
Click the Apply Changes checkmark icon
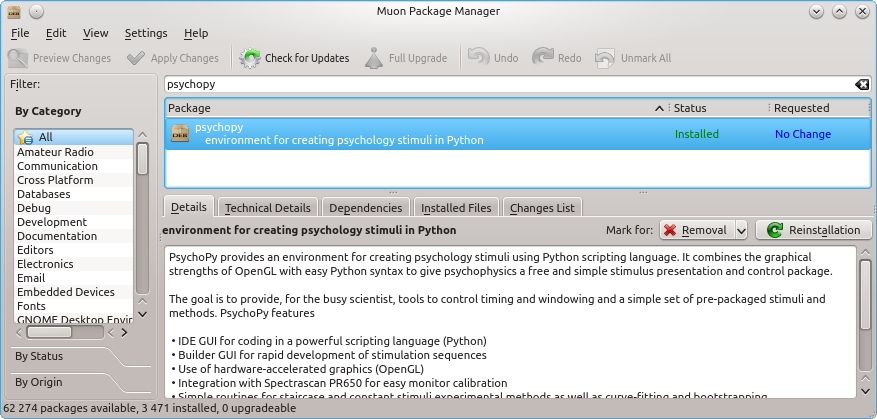135,58
